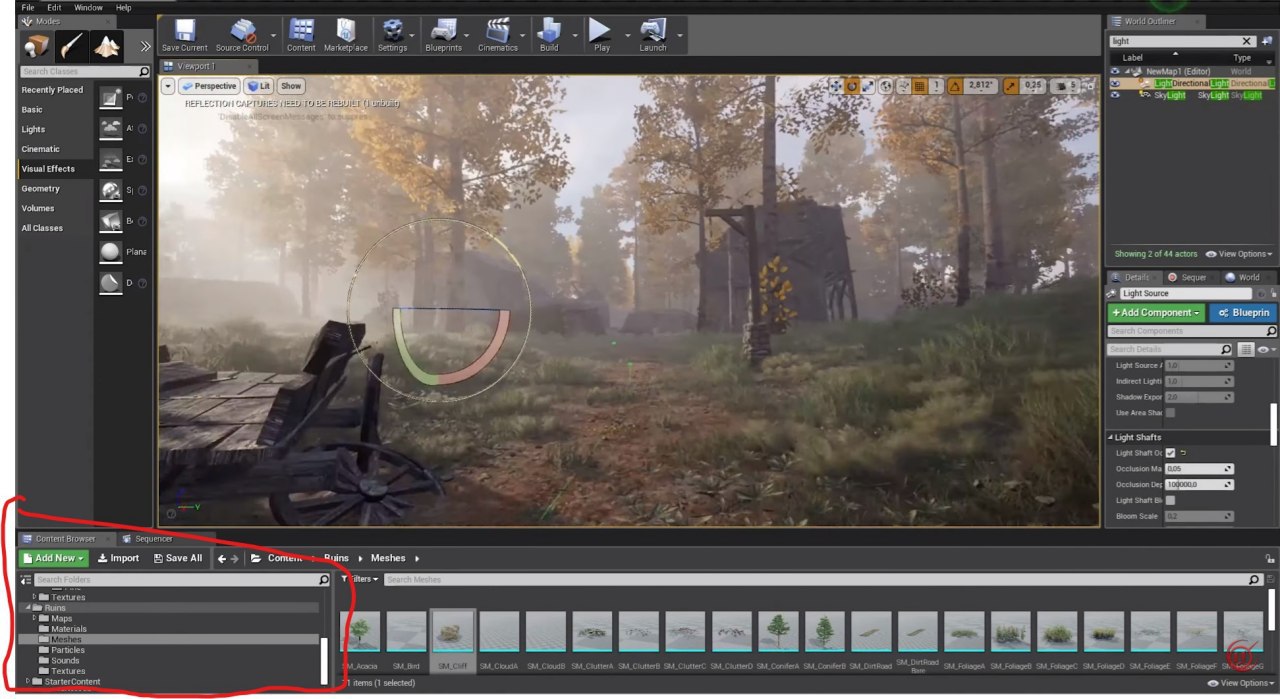Collapse the Ruins folder tree arrow
The width and height of the screenshot is (1280, 699).
point(27,608)
